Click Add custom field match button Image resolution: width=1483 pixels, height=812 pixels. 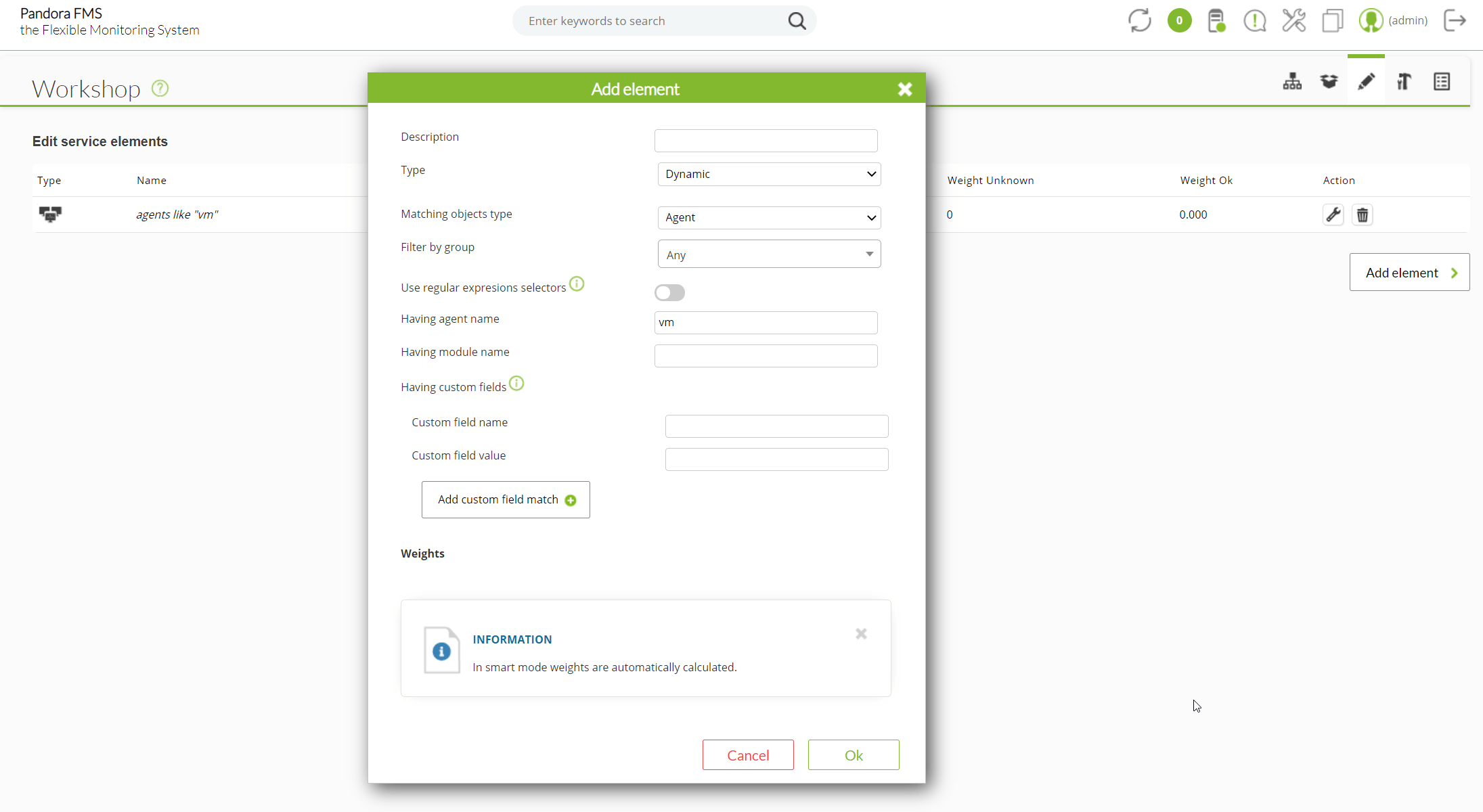click(506, 499)
